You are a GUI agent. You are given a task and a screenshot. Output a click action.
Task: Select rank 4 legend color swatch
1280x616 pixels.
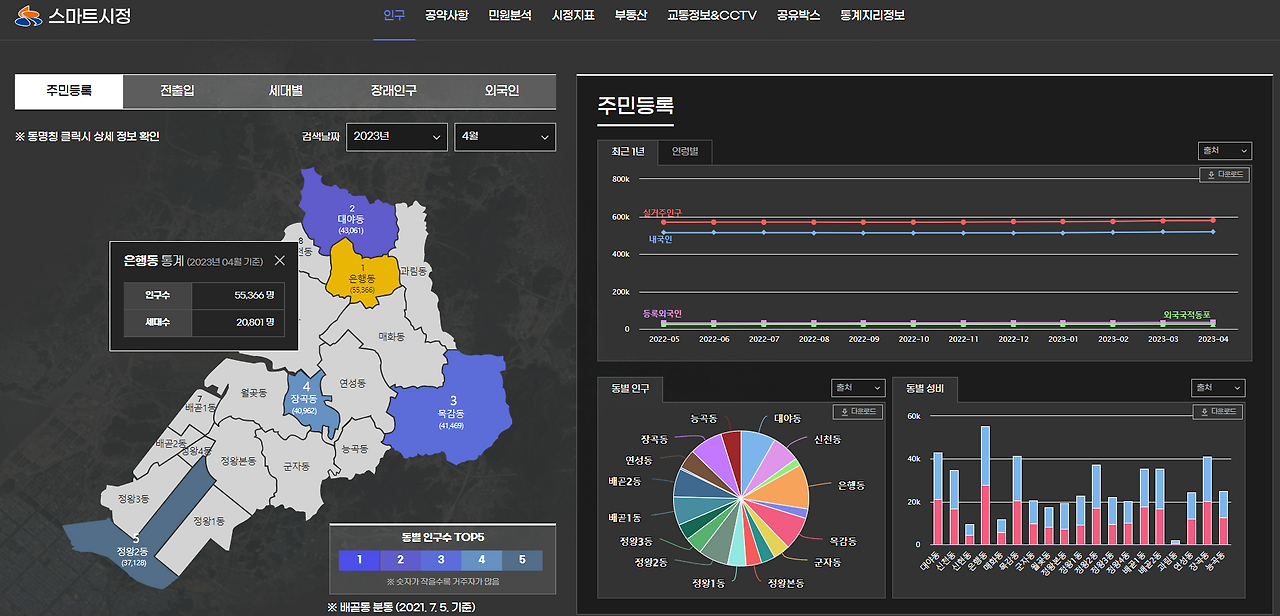481,561
